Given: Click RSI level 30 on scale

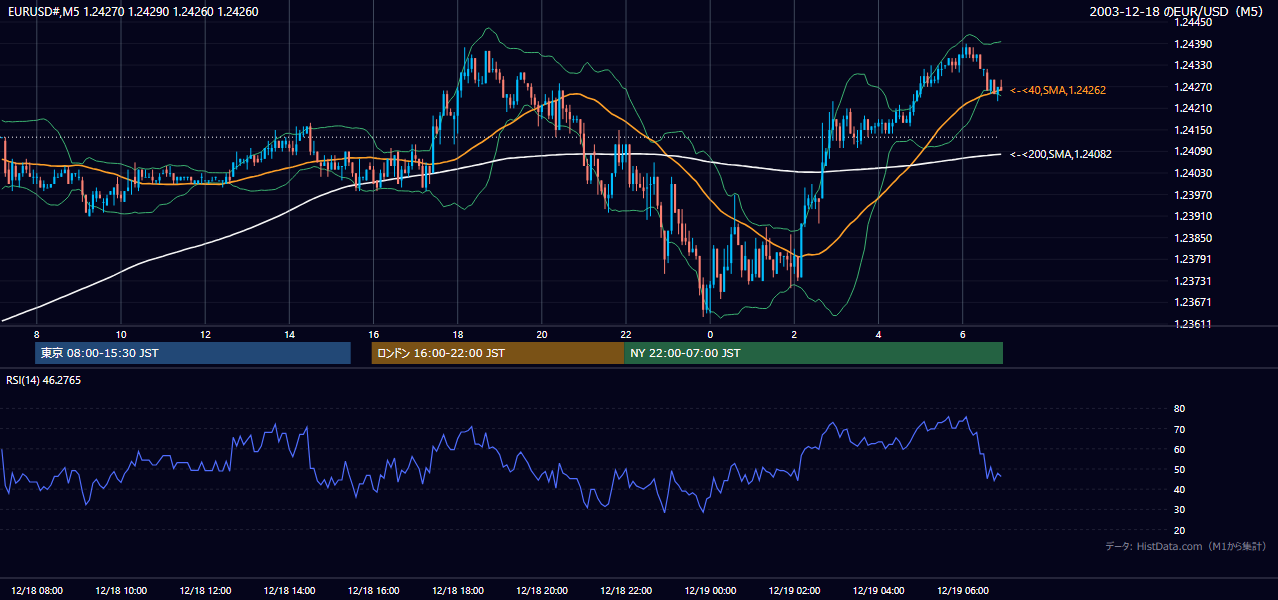Looking at the screenshot, I should pos(1179,510).
